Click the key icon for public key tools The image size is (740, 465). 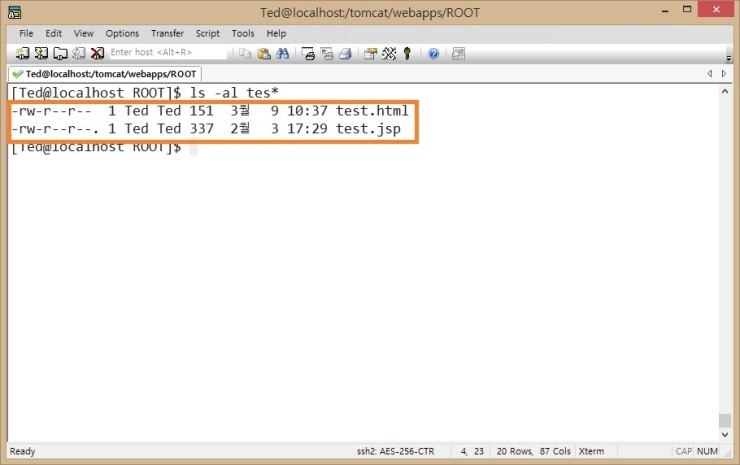407,53
